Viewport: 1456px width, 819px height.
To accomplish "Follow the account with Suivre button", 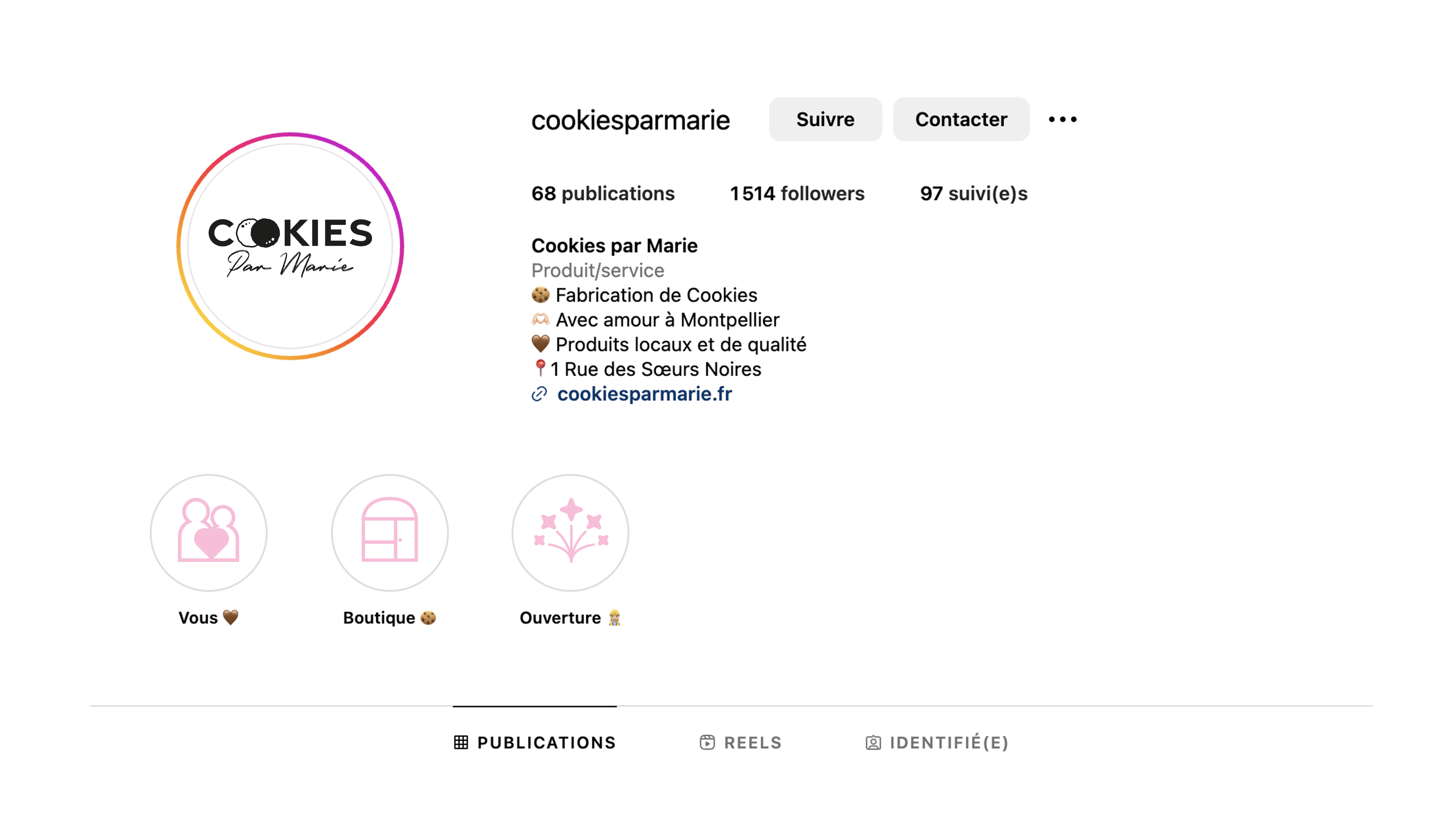I will click(x=825, y=119).
